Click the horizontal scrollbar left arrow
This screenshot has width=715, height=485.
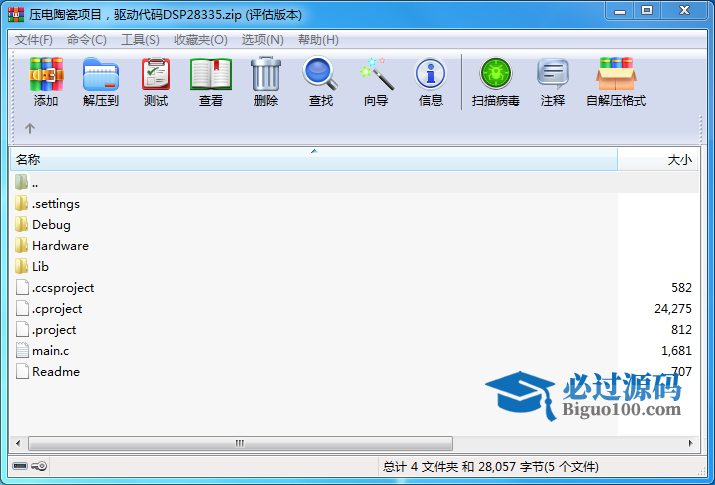(18, 443)
